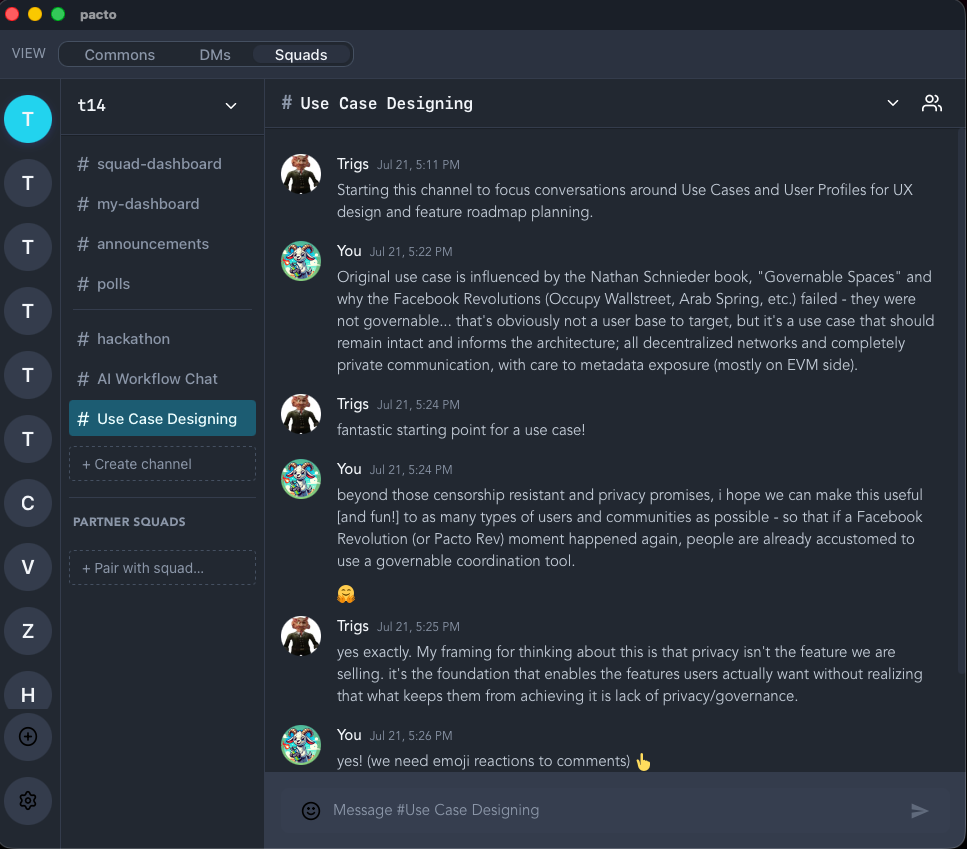Viewport: 967px width, 849px height.
Task: Click the "Jul 21, 5:11 PM" timestamp
Action: pos(418,165)
